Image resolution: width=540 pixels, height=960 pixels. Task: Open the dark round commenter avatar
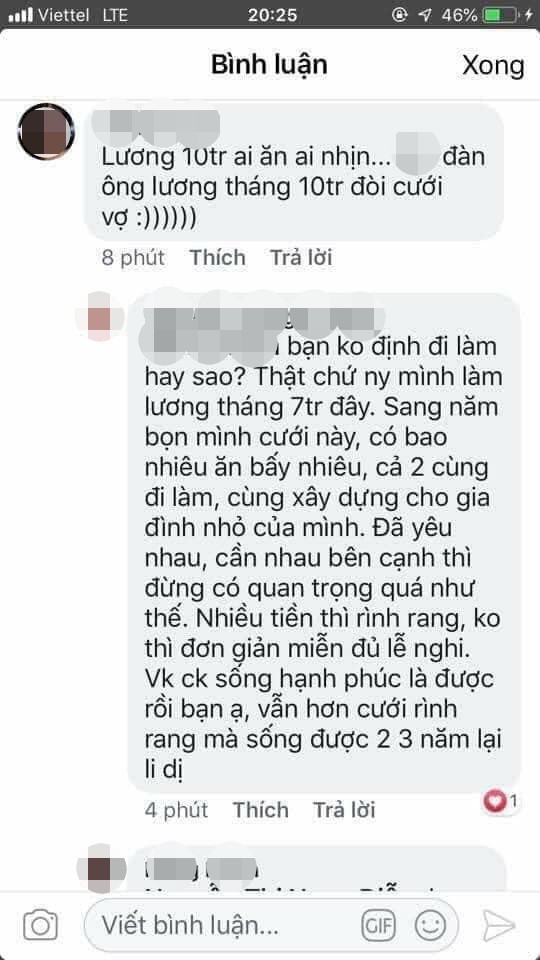tap(46, 131)
